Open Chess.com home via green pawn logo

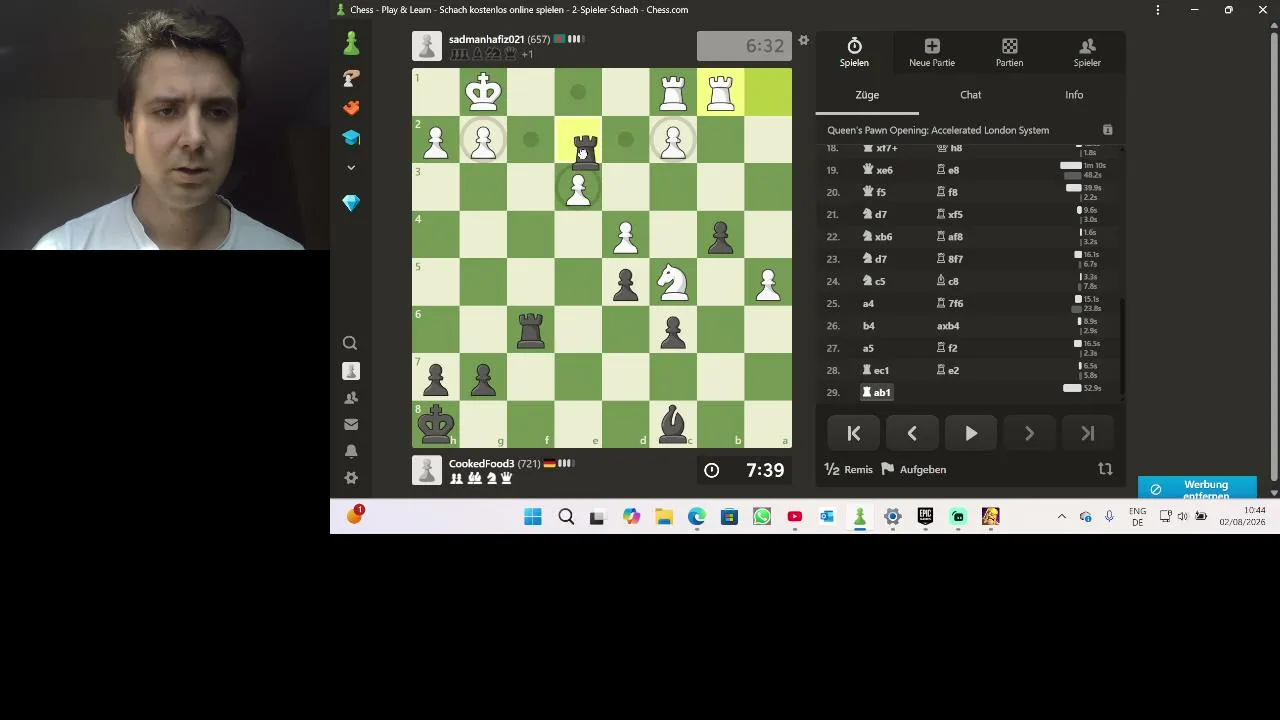[351, 43]
